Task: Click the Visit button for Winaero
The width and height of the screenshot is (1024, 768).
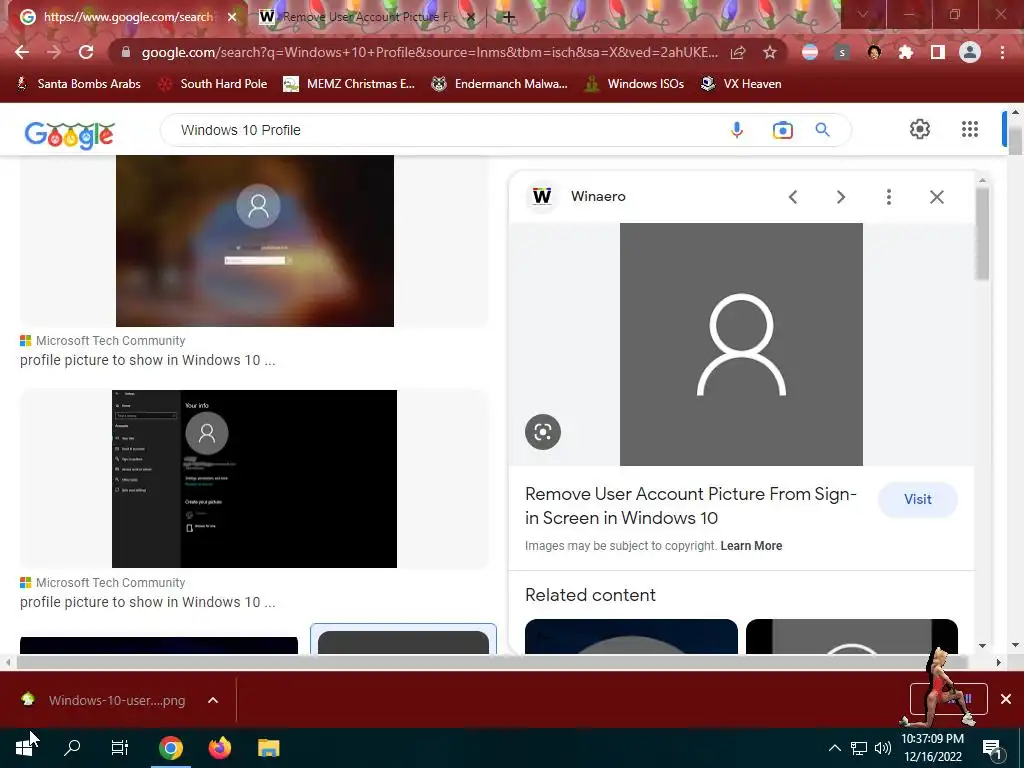Action: [918, 499]
